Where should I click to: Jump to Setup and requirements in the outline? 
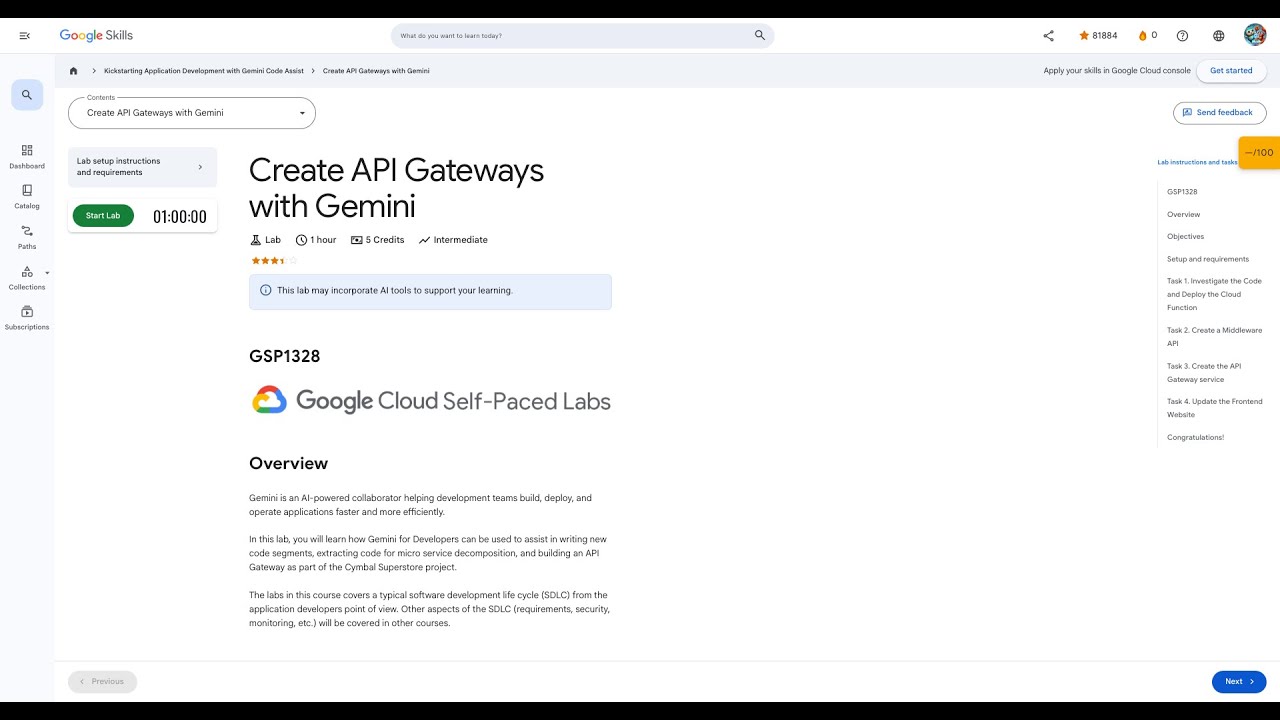point(1208,259)
